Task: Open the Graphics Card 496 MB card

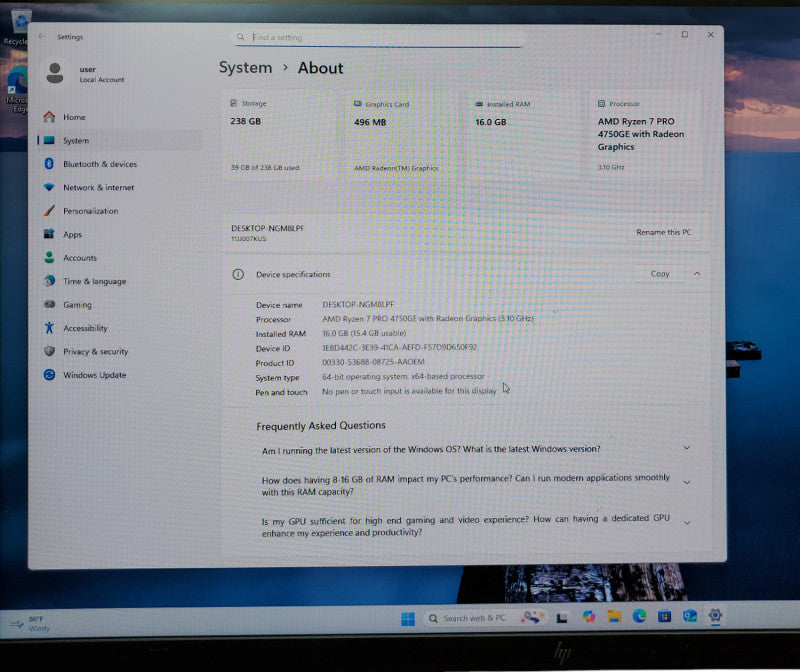Action: click(403, 136)
